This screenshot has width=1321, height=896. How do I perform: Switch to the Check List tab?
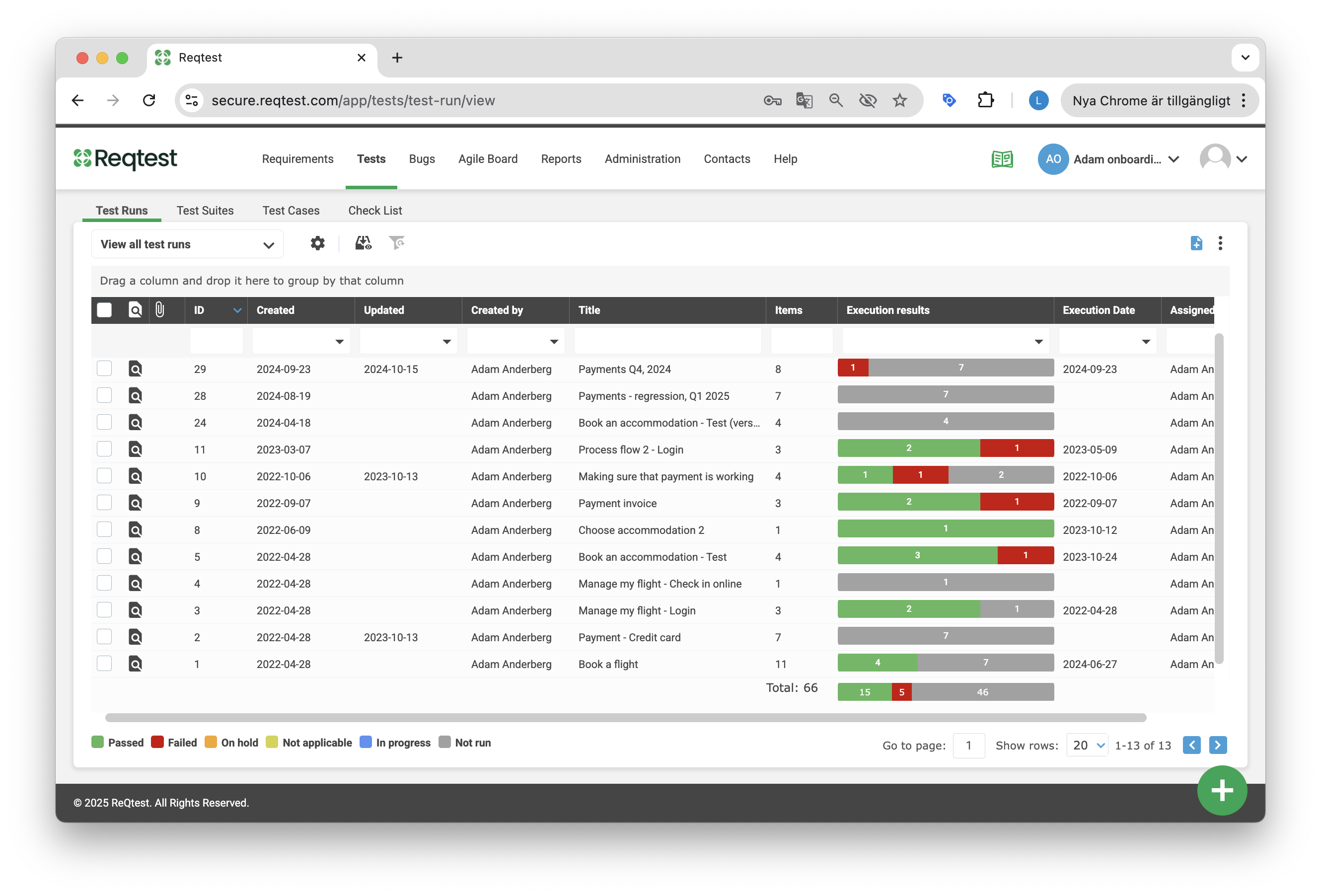pyautogui.click(x=375, y=211)
